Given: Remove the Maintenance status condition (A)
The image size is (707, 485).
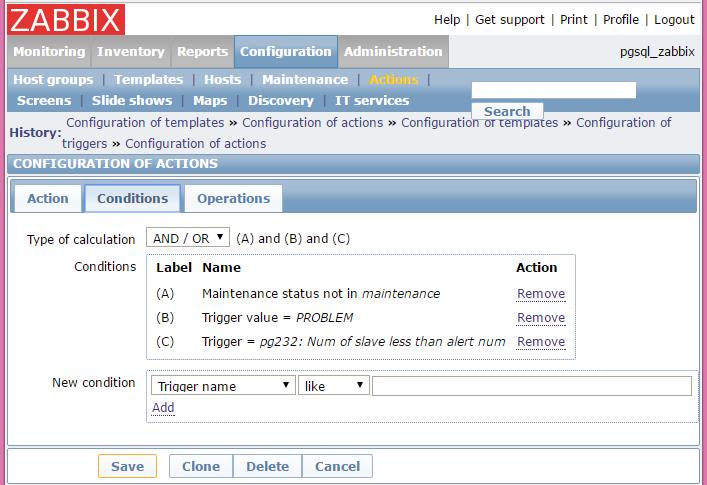Looking at the screenshot, I should [540, 294].
